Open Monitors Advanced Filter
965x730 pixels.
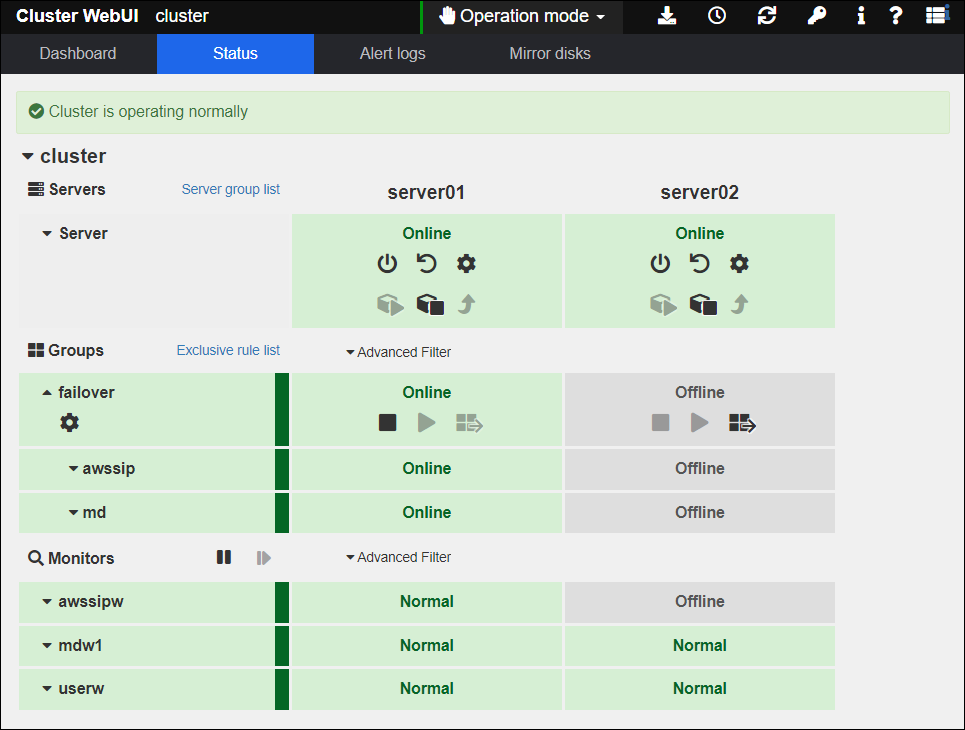pos(398,557)
